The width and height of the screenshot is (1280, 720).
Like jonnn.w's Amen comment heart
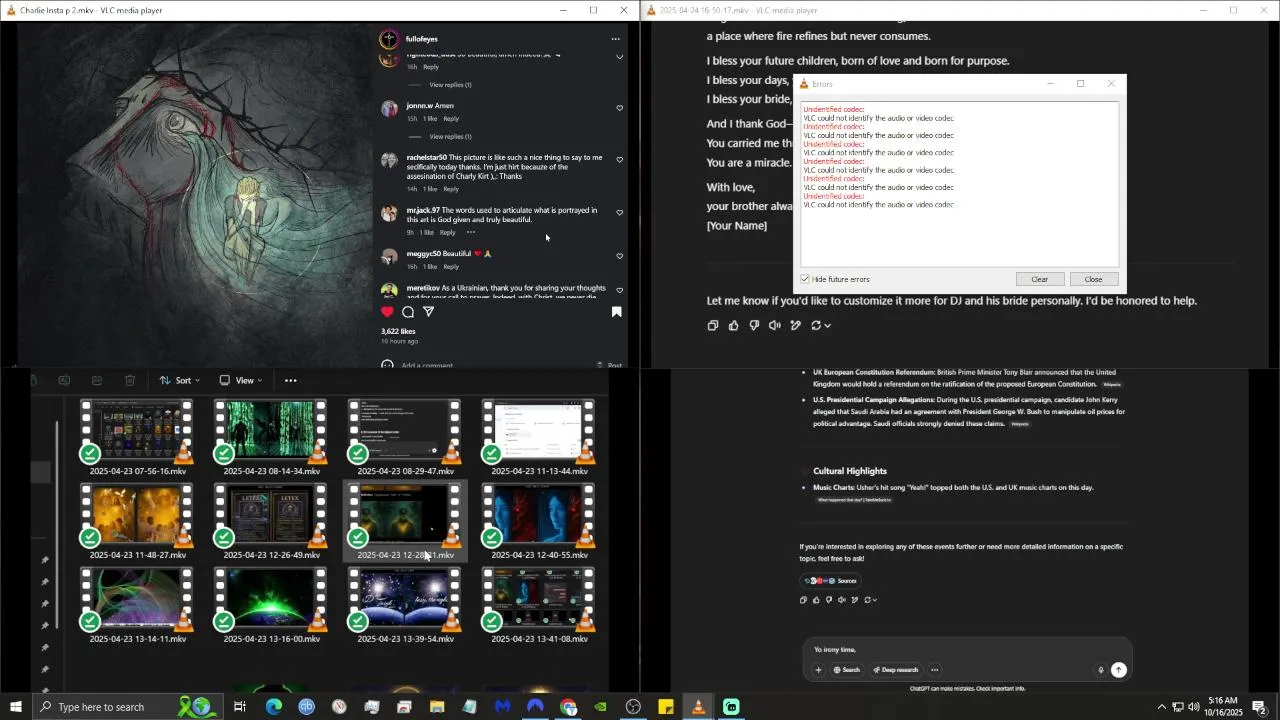coord(620,108)
